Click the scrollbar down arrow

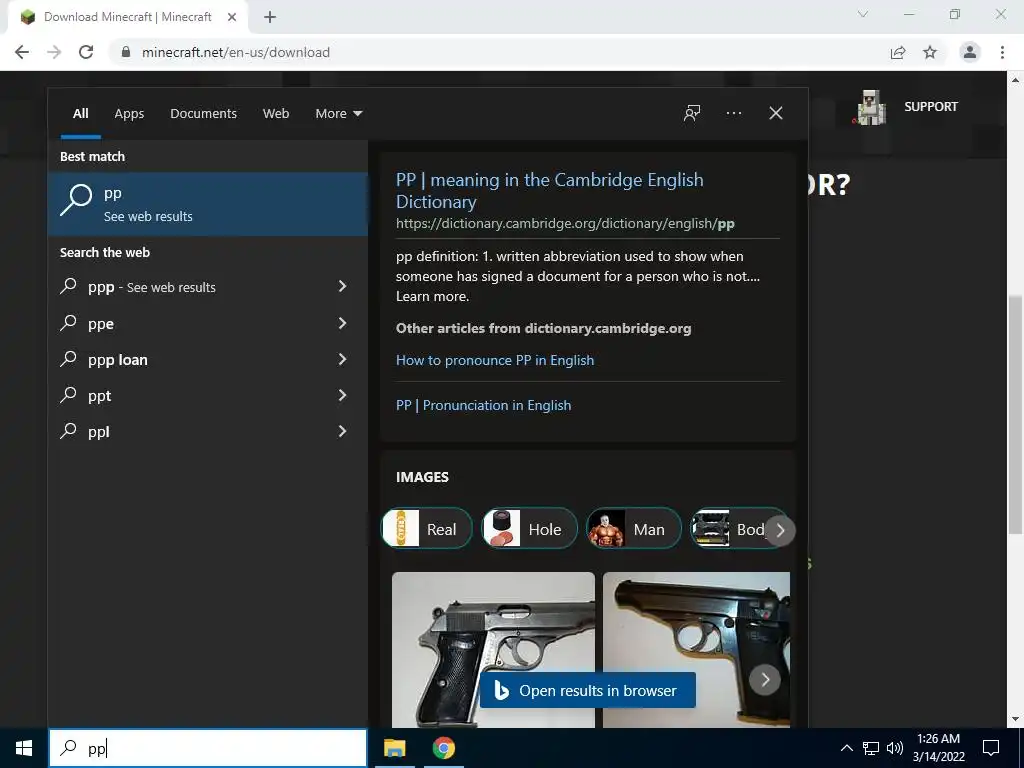pos(1015,720)
